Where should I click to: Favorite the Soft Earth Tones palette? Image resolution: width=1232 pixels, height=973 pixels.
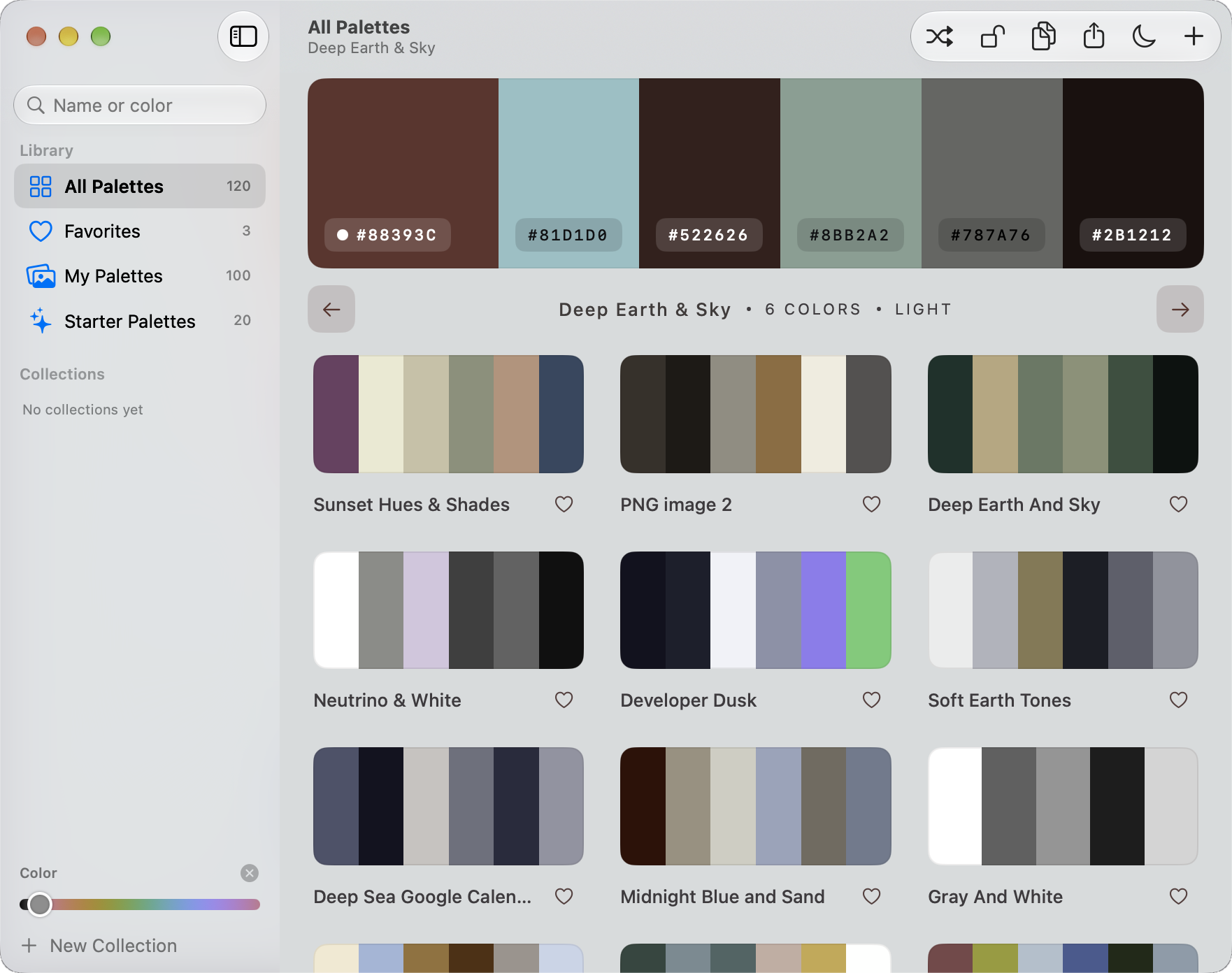coord(1179,700)
